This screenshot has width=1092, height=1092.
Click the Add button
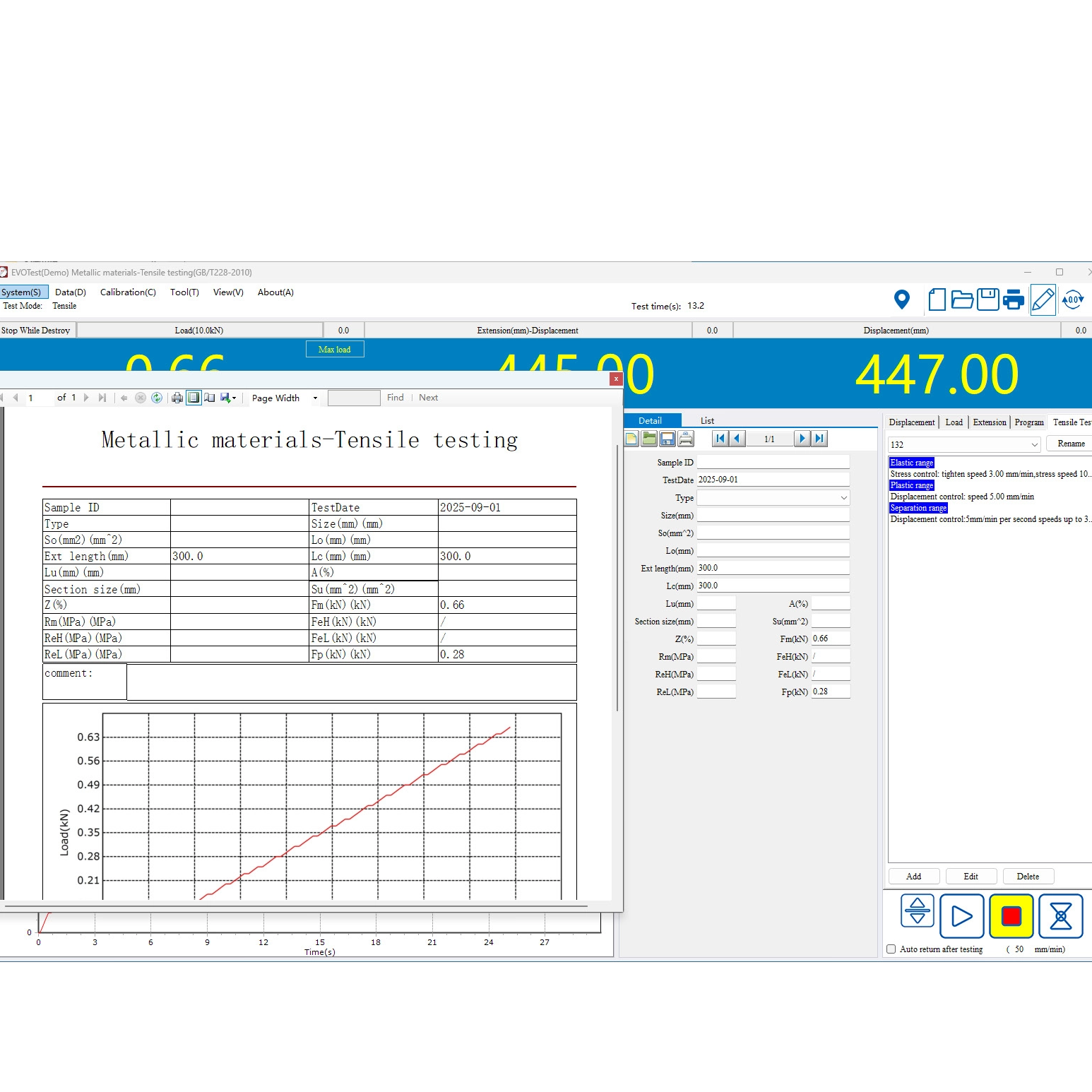[913, 877]
